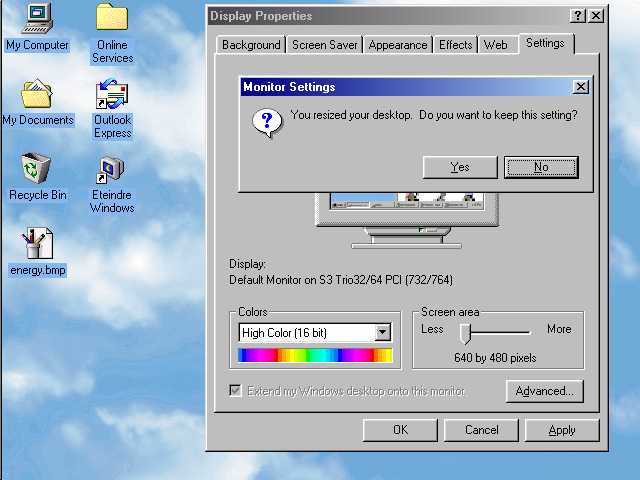Viewport: 640px width, 480px height.
Task: Launch the Outlook Express shortcut icon
Action: [x=112, y=96]
